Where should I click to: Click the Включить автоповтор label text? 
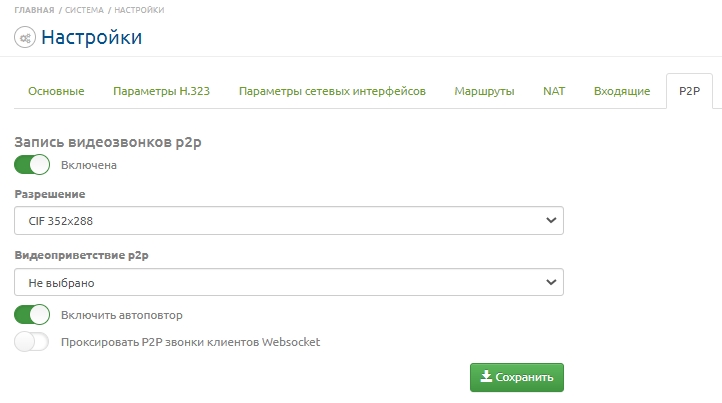pos(122,315)
